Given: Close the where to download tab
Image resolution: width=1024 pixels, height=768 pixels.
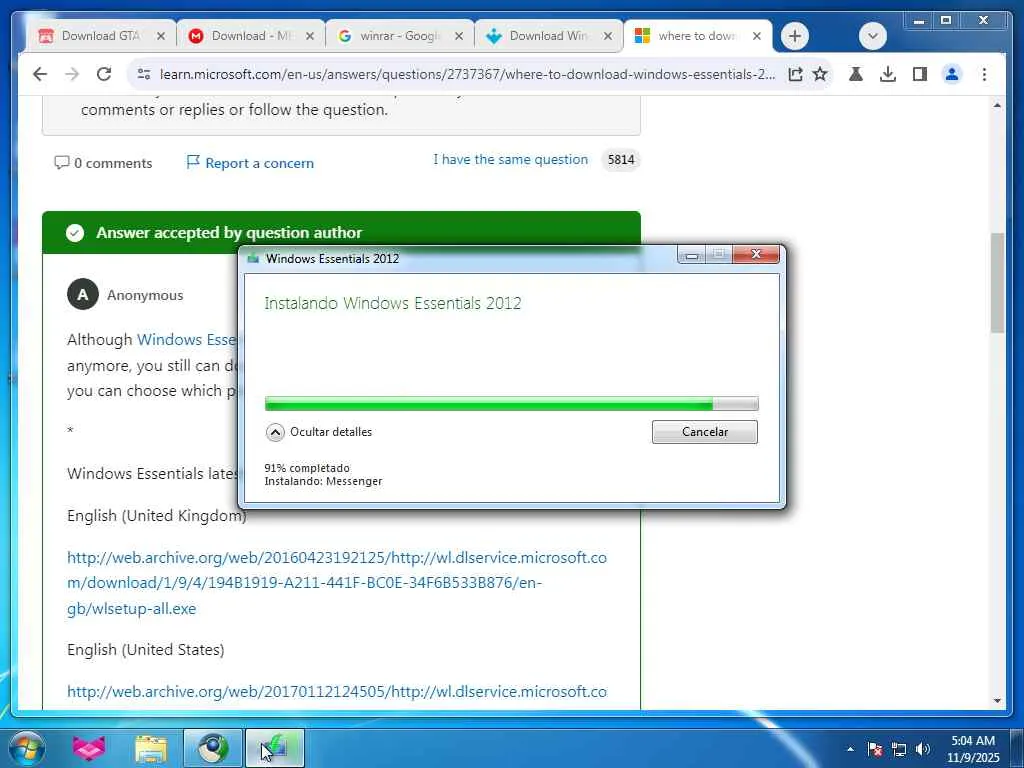Looking at the screenshot, I should coord(757,36).
